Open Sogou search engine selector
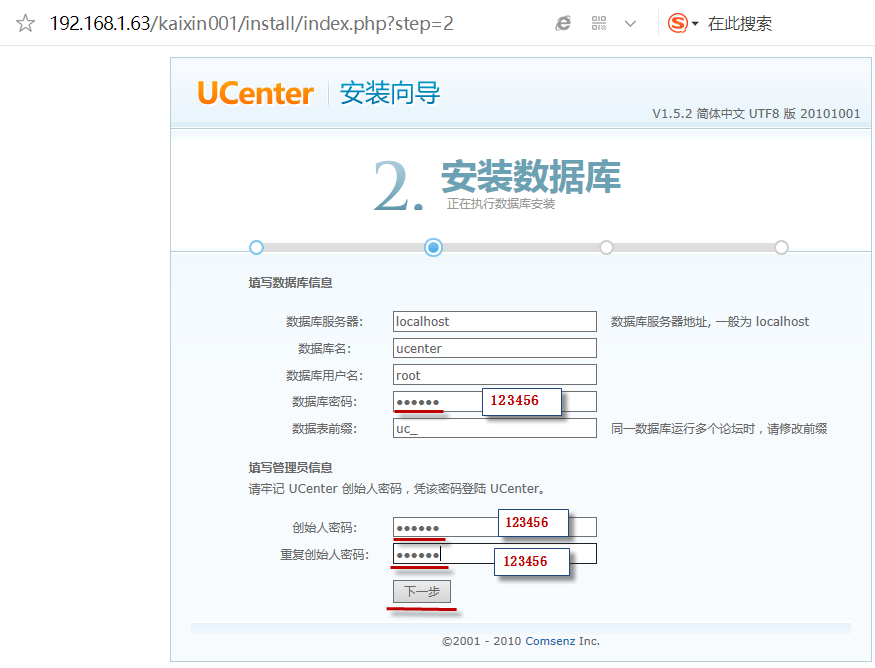 pyautogui.click(x=683, y=23)
